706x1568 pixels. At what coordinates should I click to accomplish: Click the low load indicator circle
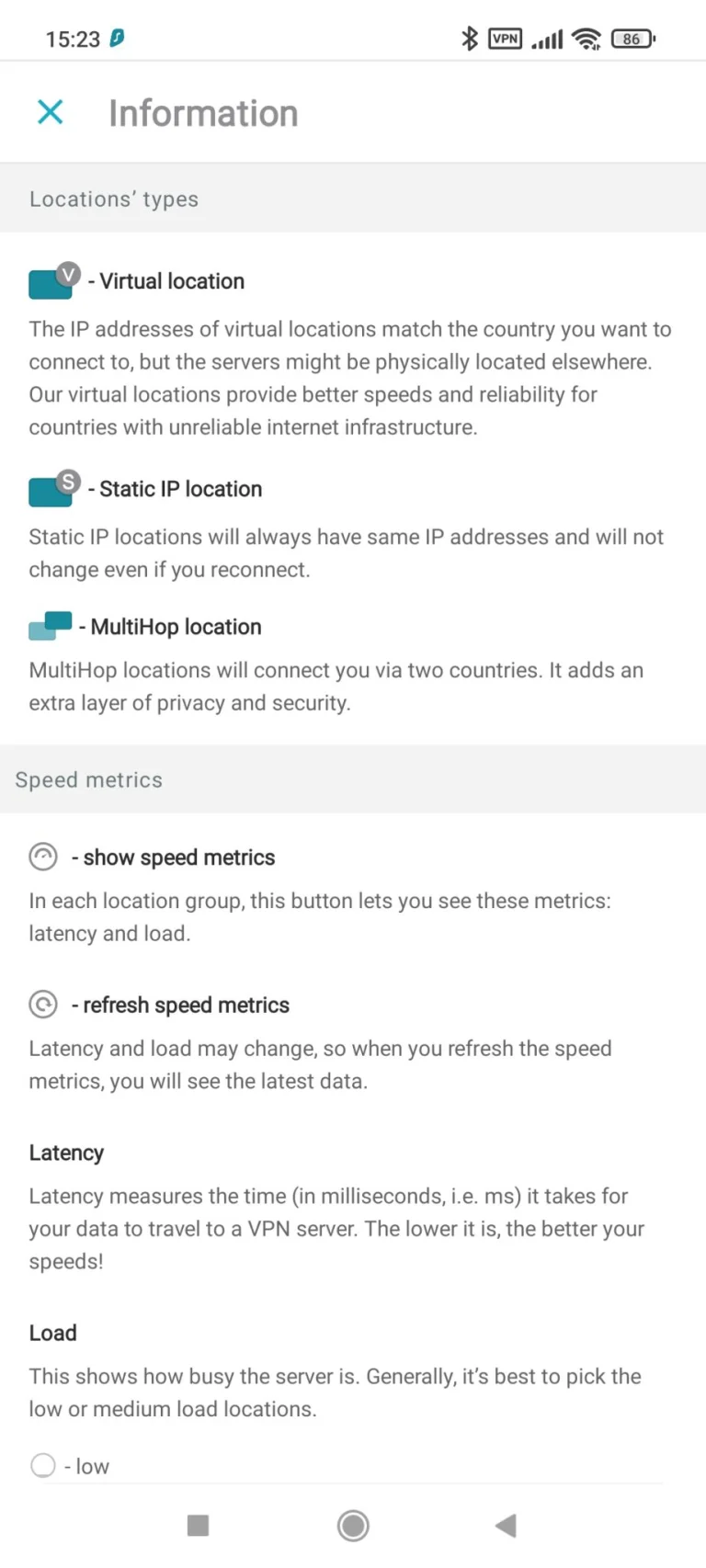click(42, 1465)
